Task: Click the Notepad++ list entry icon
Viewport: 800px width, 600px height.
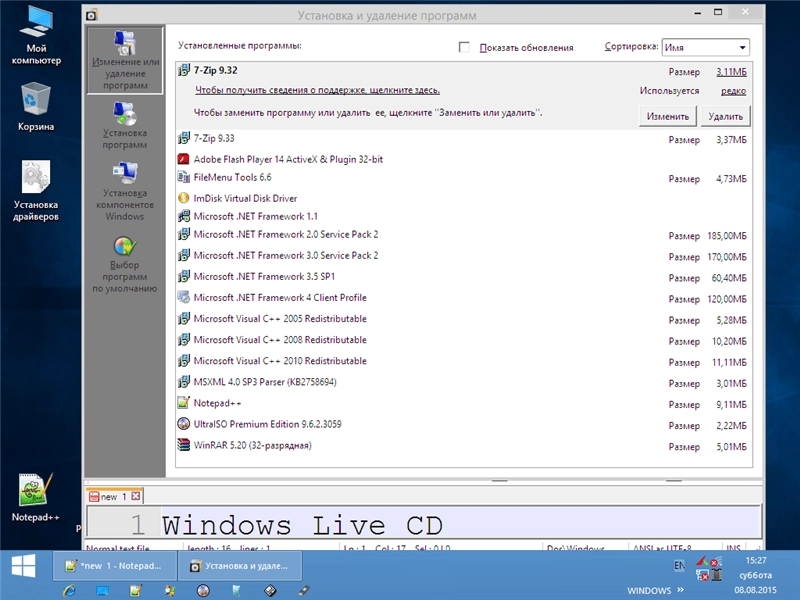Action: coord(184,403)
